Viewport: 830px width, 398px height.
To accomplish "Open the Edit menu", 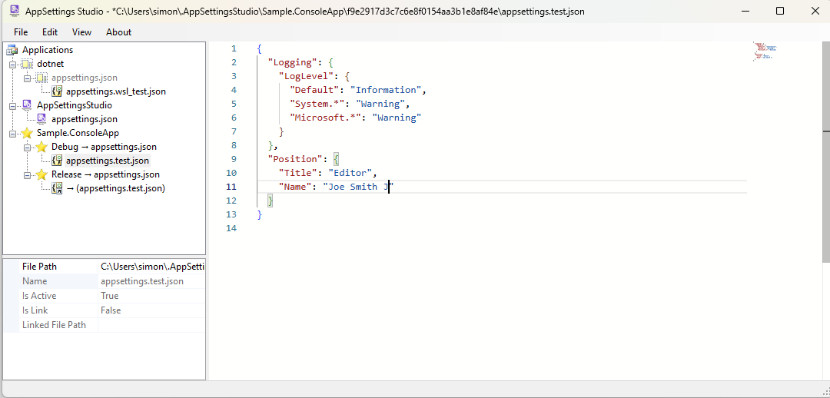I will [50, 32].
